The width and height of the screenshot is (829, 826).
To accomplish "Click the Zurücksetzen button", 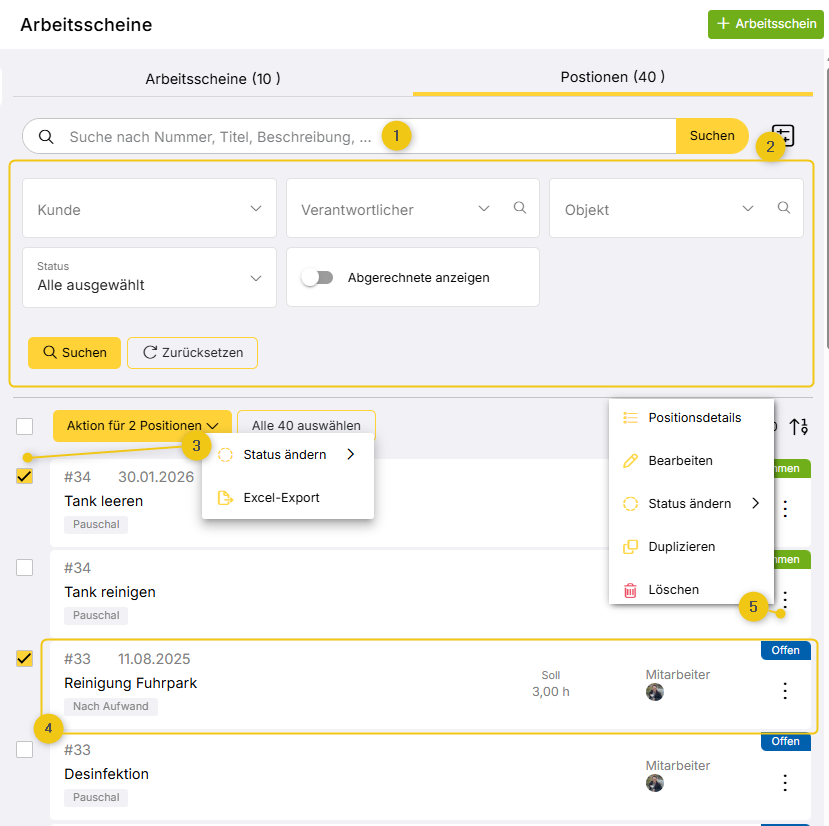I will tap(192, 353).
